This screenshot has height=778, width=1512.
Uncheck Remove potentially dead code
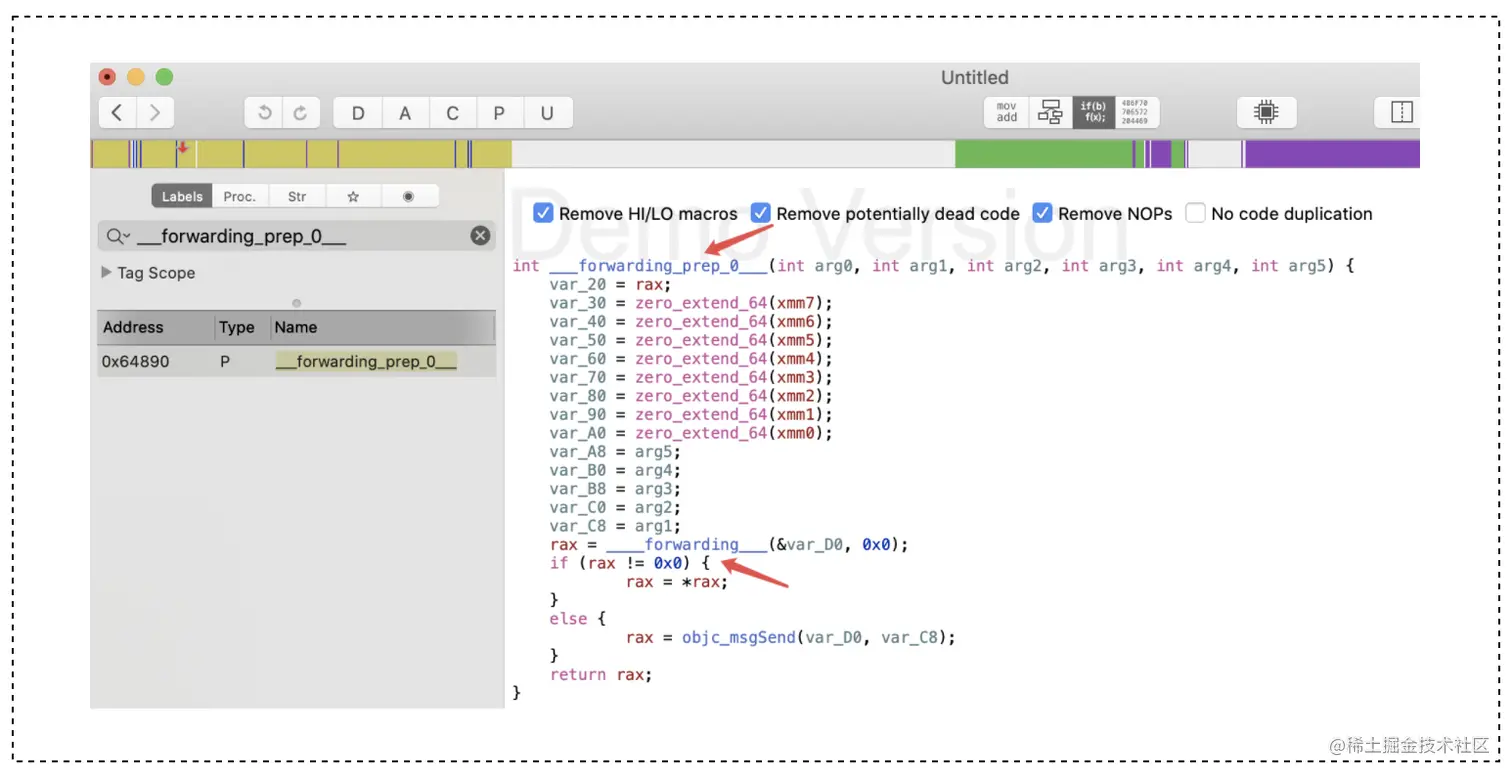point(761,213)
